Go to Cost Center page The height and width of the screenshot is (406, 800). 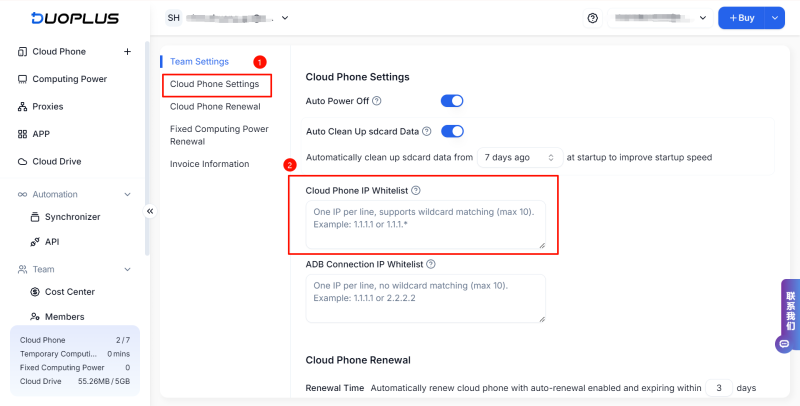tap(70, 292)
